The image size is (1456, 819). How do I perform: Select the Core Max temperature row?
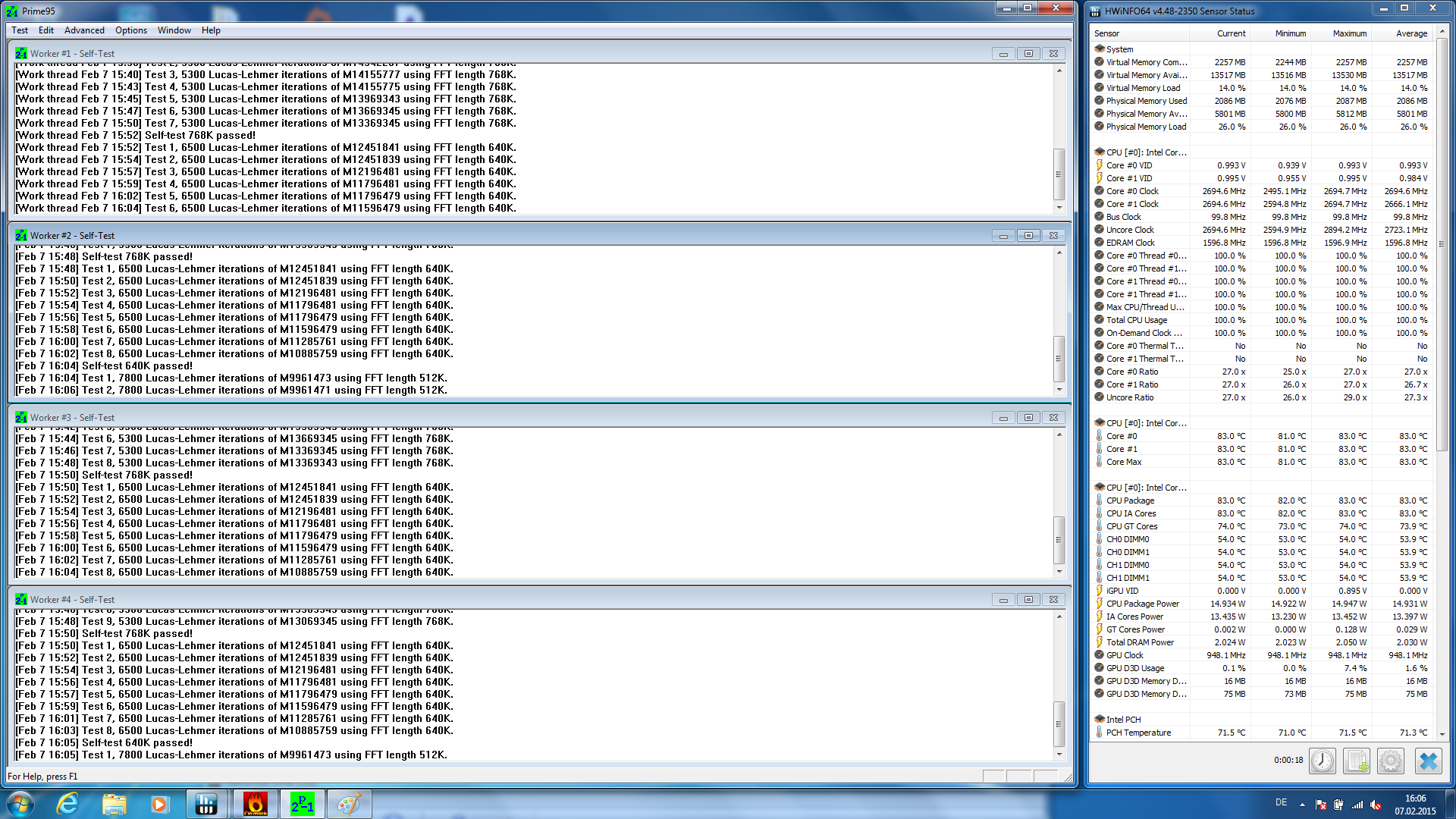tap(1262, 462)
